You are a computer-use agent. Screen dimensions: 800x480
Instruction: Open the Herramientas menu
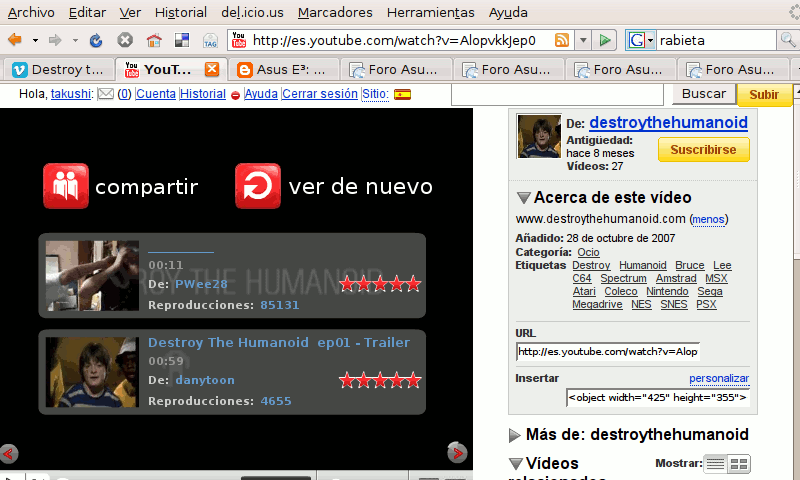tap(431, 12)
